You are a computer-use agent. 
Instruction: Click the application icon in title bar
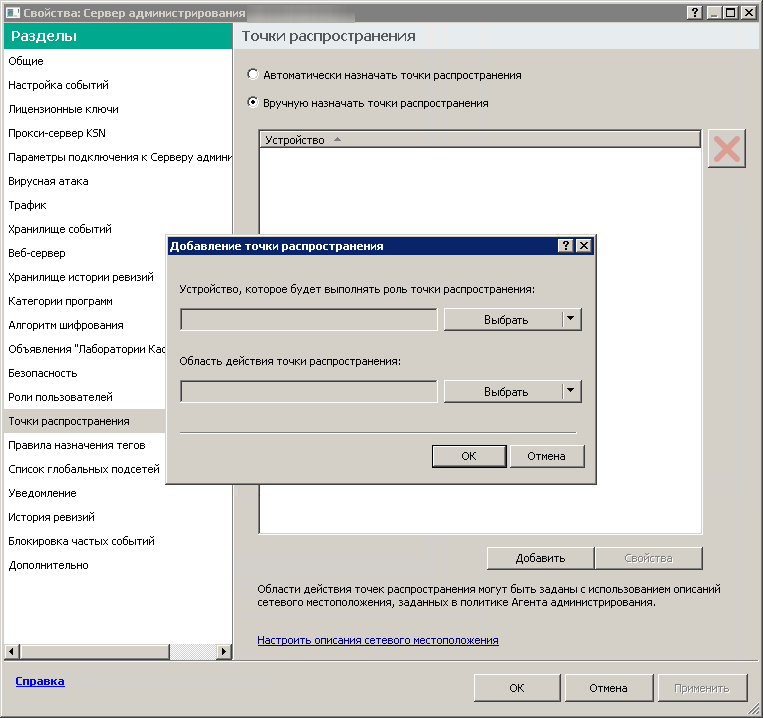(13, 13)
